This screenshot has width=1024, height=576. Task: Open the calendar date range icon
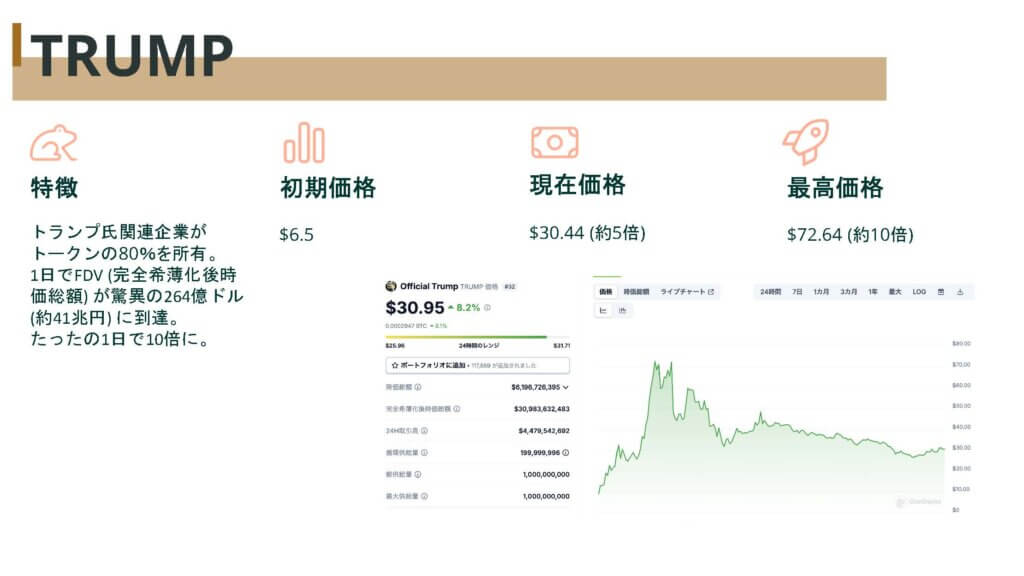point(941,292)
